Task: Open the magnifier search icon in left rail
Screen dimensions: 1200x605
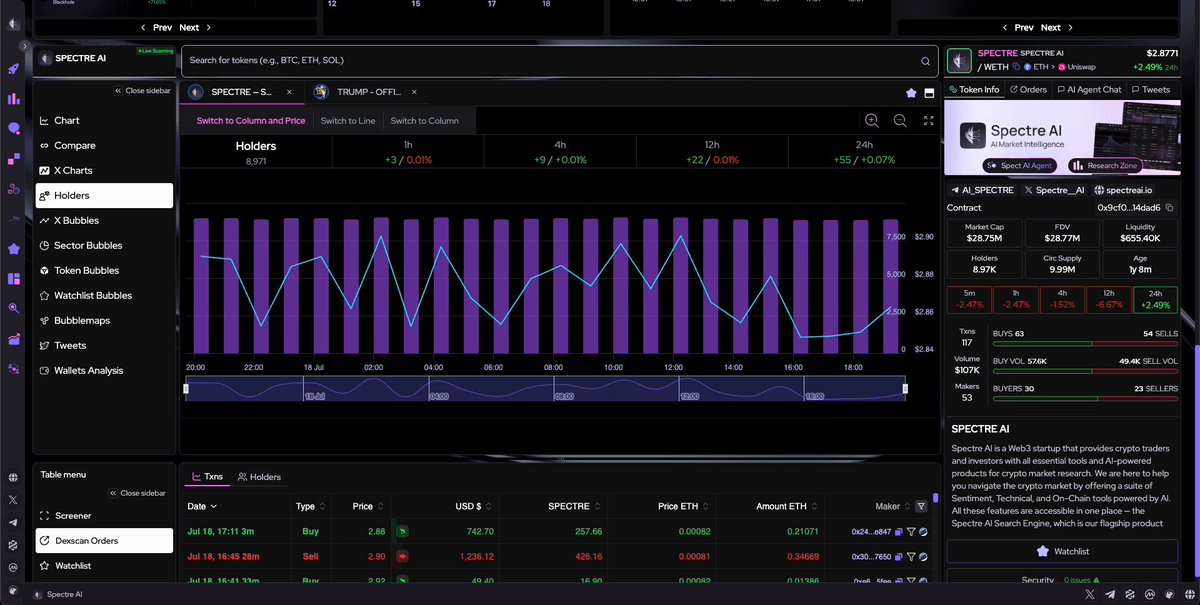Action: [14, 309]
